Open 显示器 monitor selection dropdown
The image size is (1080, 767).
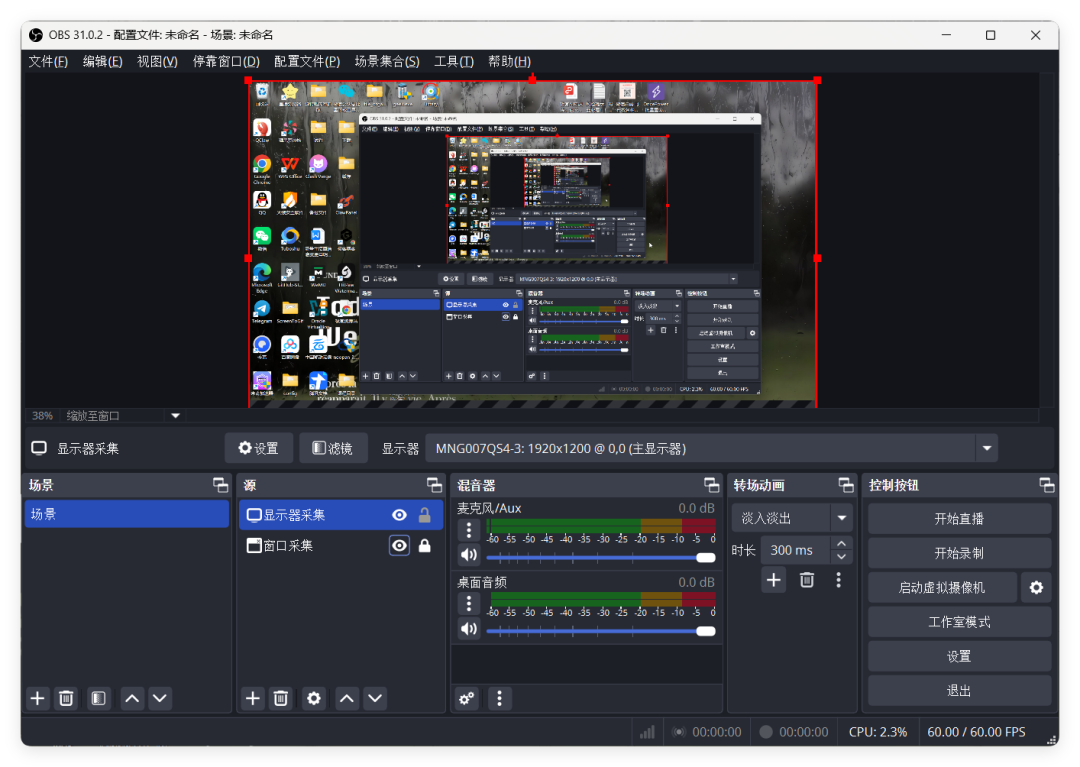pyautogui.click(x=712, y=448)
